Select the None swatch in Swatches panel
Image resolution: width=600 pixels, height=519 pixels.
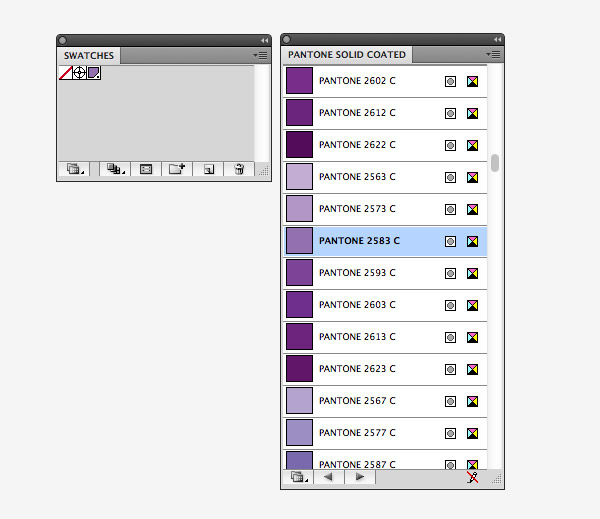(65, 73)
